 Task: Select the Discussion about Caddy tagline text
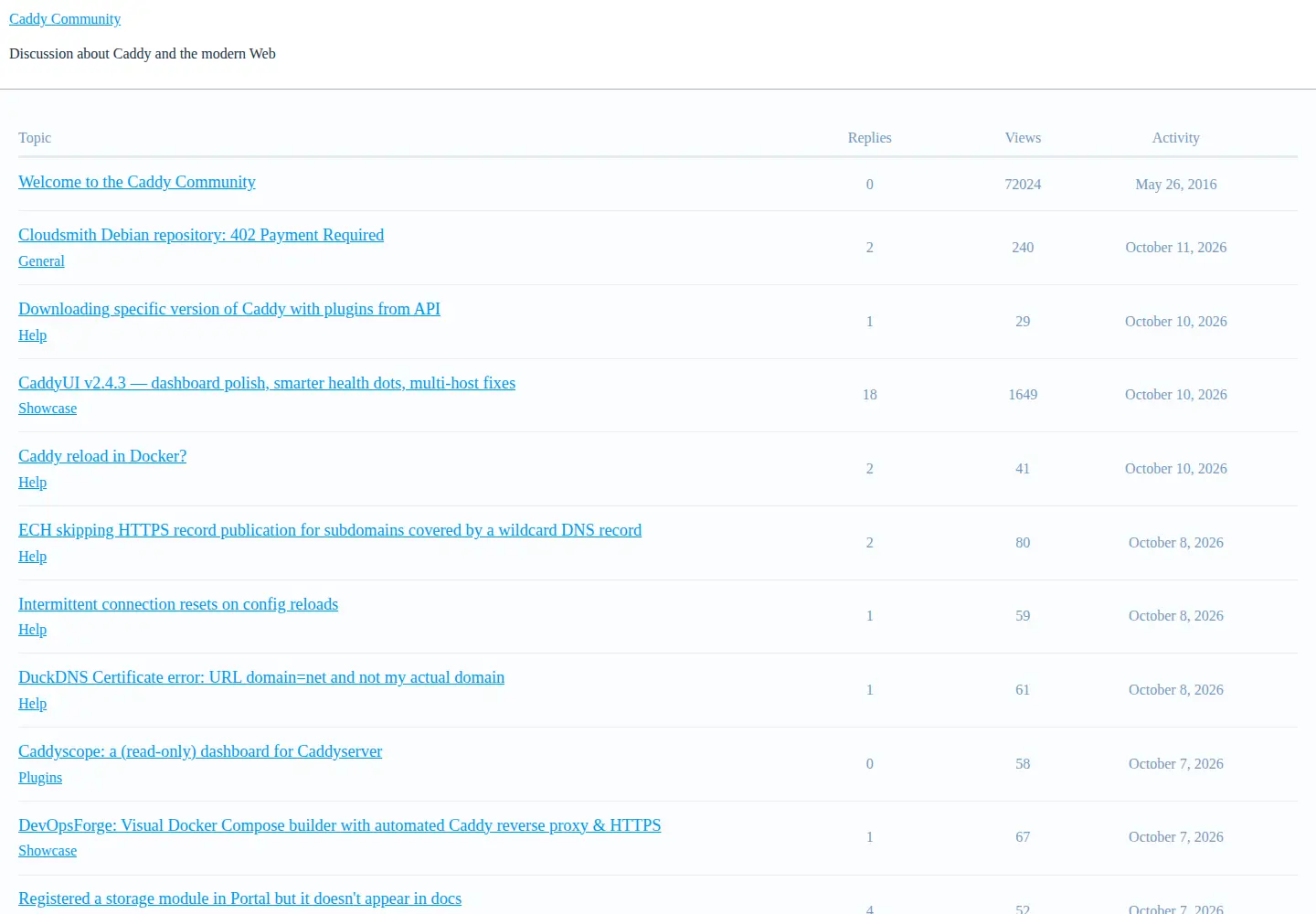click(x=143, y=54)
